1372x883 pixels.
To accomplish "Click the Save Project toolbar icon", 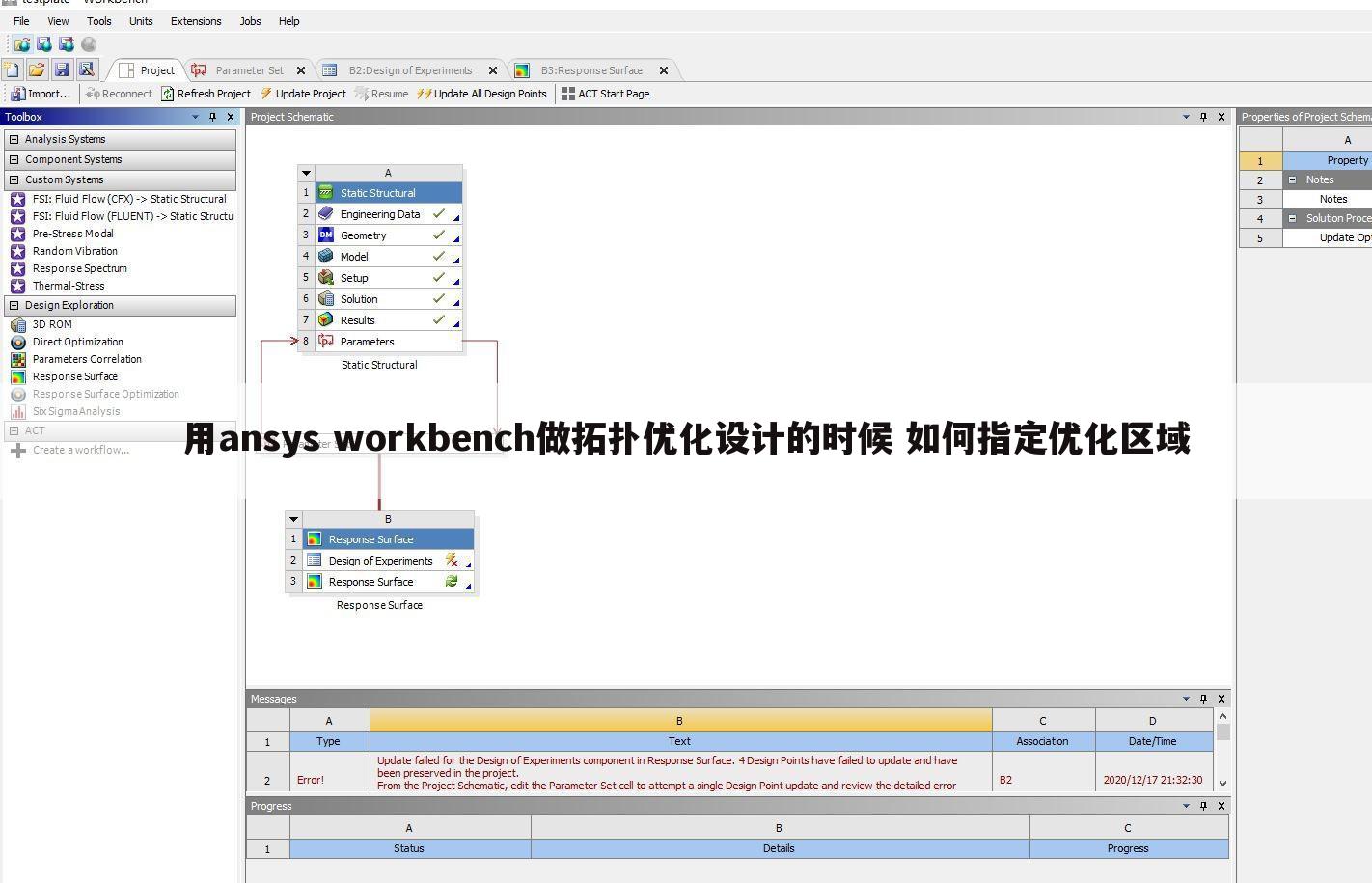I will (x=62, y=69).
